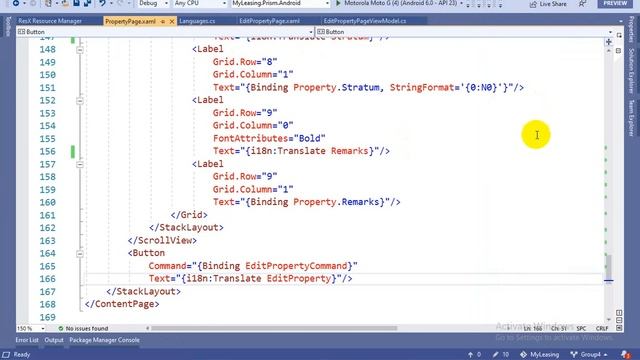Image resolution: width=640 pixels, height=360 pixels.
Task: Click the PREVIEW button
Action: click(x=615, y=3)
